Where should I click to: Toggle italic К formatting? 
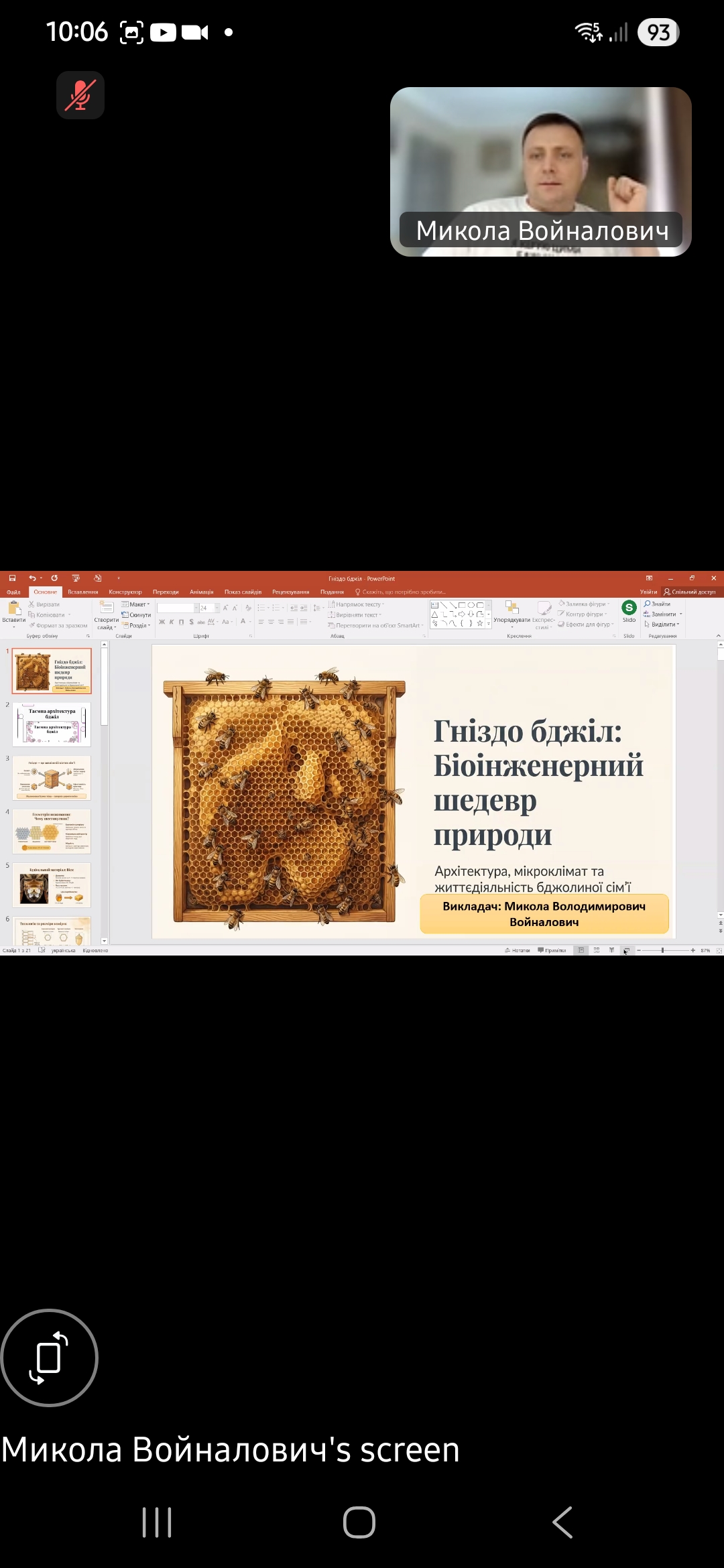(x=172, y=622)
